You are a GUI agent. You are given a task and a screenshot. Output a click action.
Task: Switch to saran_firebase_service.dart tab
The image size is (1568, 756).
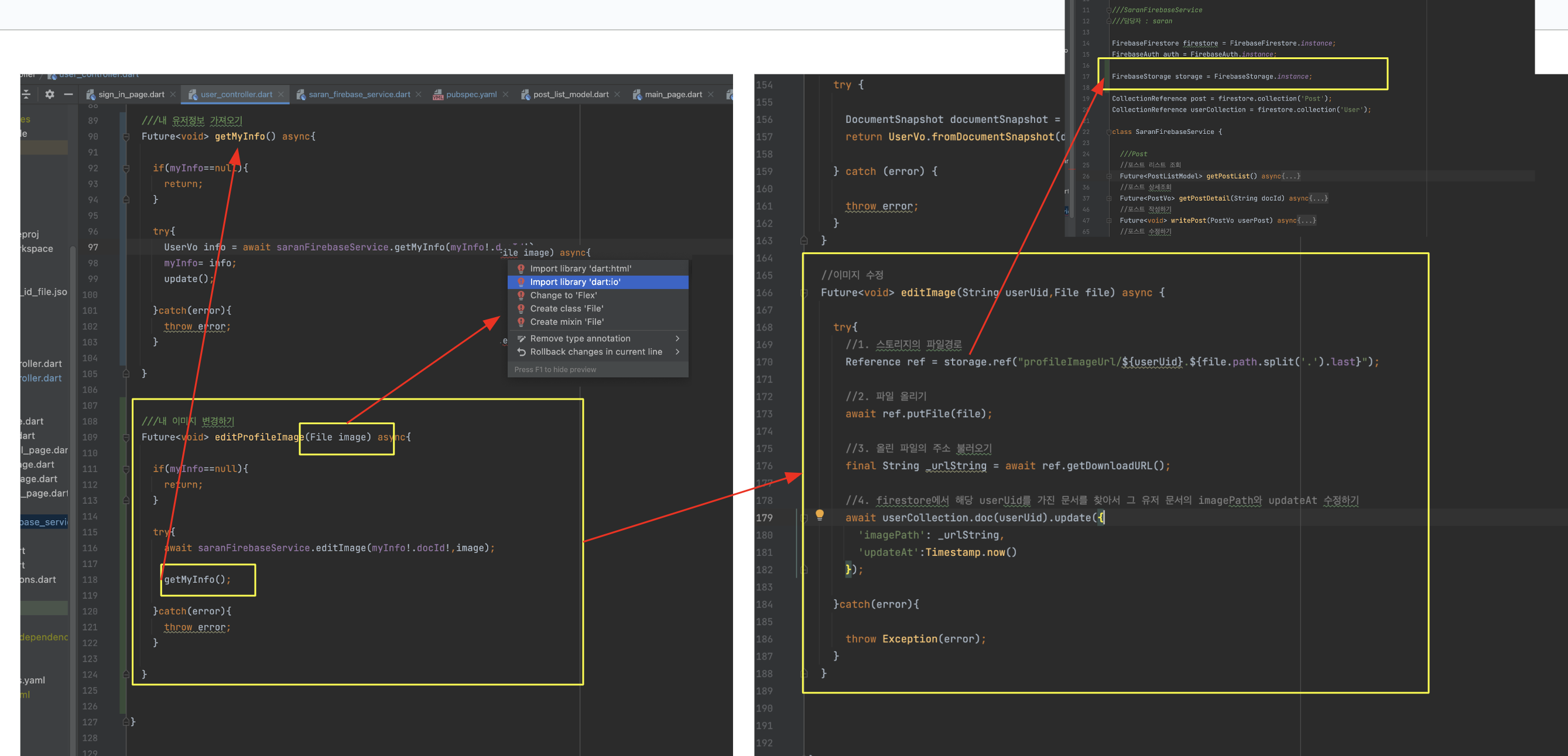coord(359,94)
